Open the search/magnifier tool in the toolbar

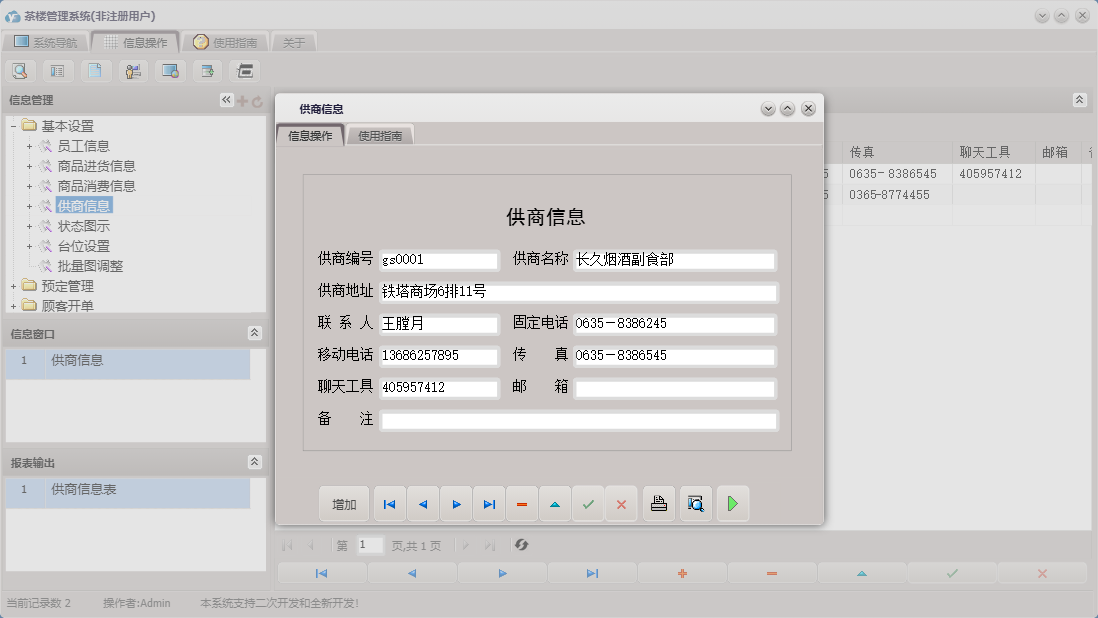(20, 70)
